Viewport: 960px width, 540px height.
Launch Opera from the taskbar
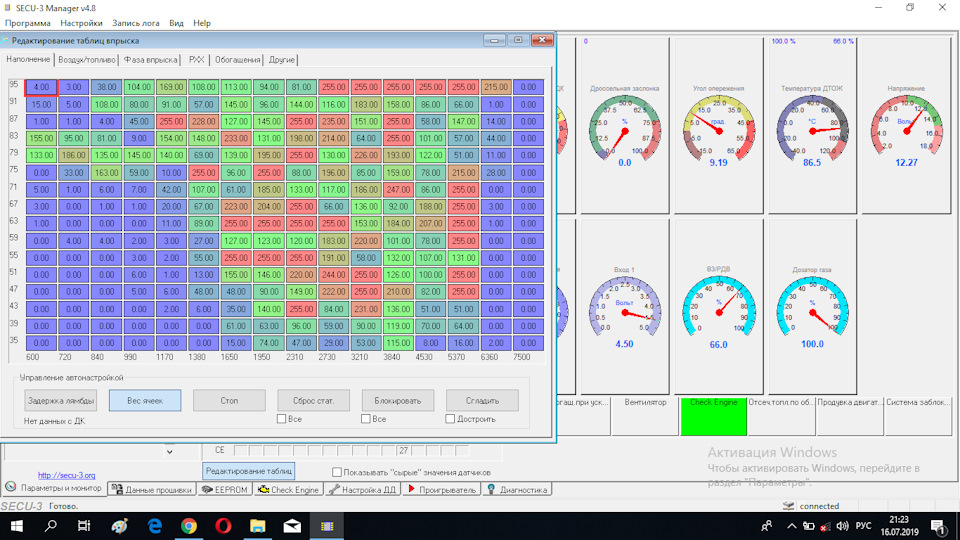pyautogui.click(x=223, y=526)
